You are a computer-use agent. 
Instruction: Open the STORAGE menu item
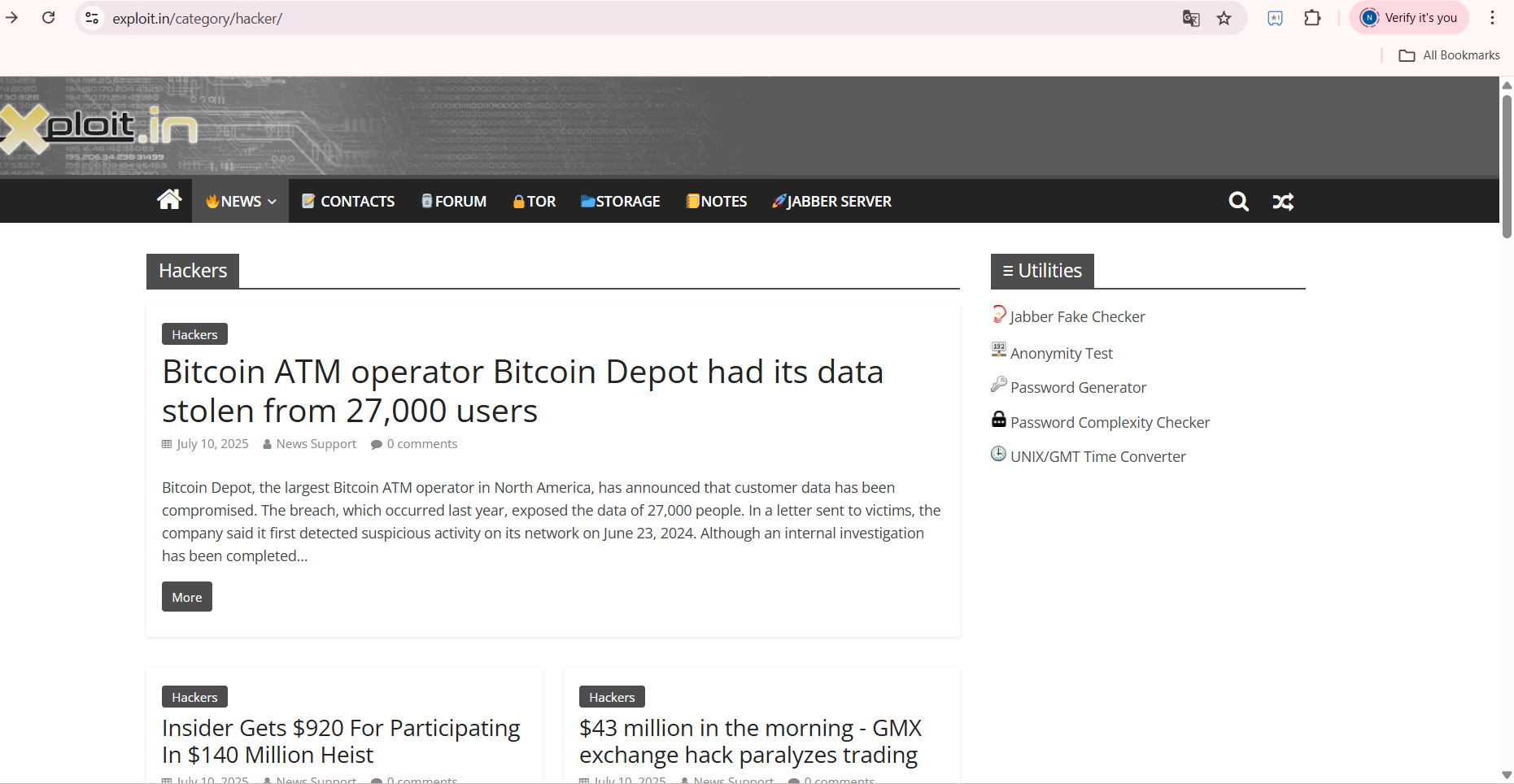point(621,201)
